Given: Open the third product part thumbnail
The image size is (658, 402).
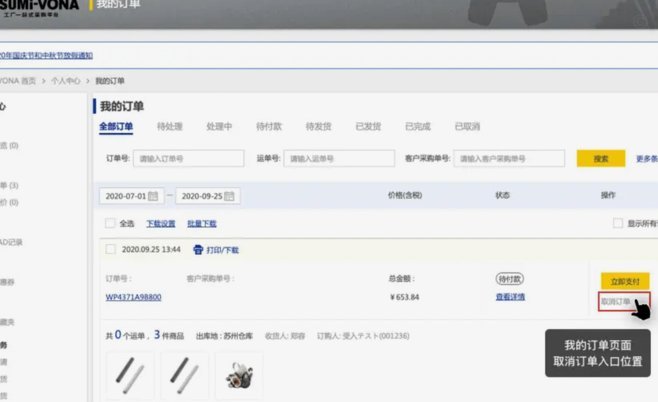Looking at the screenshot, I should click(239, 376).
